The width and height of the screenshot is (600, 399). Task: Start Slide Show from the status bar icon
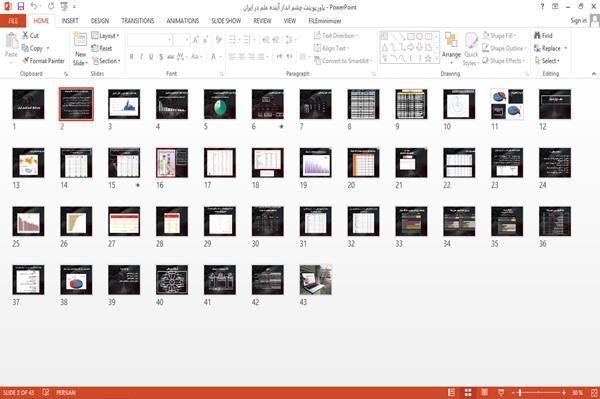[x=501, y=392]
